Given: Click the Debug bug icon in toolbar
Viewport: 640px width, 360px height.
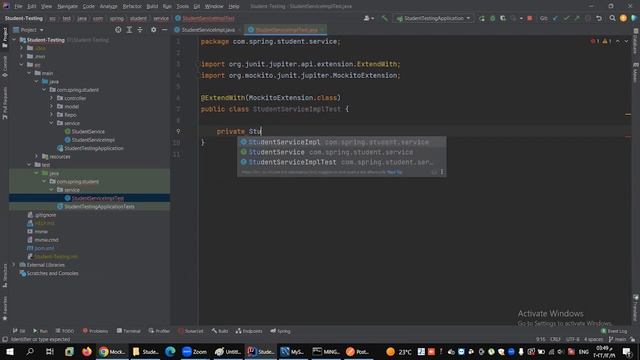Looking at the screenshot, I should 492,18.
